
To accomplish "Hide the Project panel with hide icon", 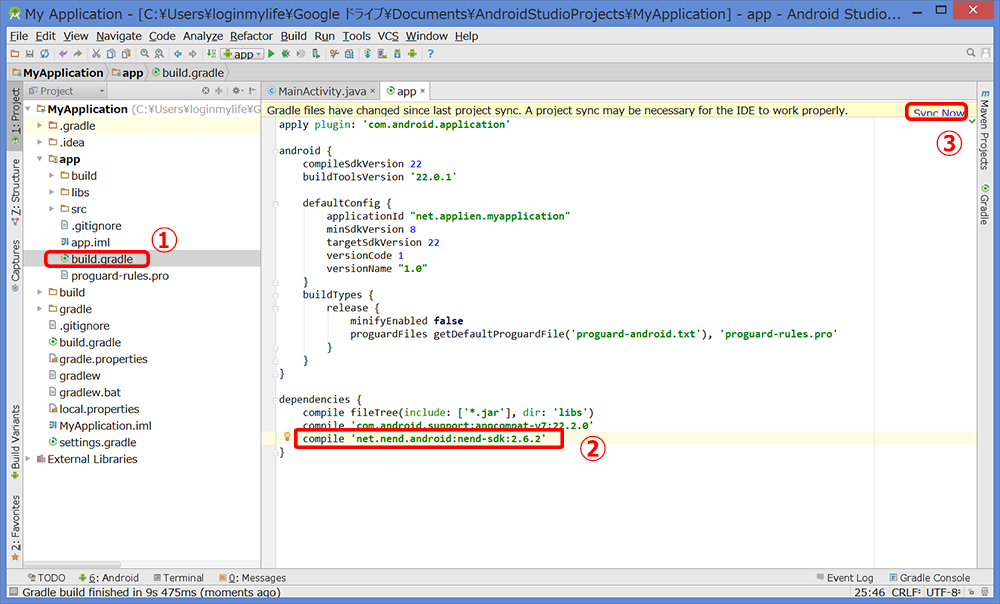I will (x=253, y=91).
